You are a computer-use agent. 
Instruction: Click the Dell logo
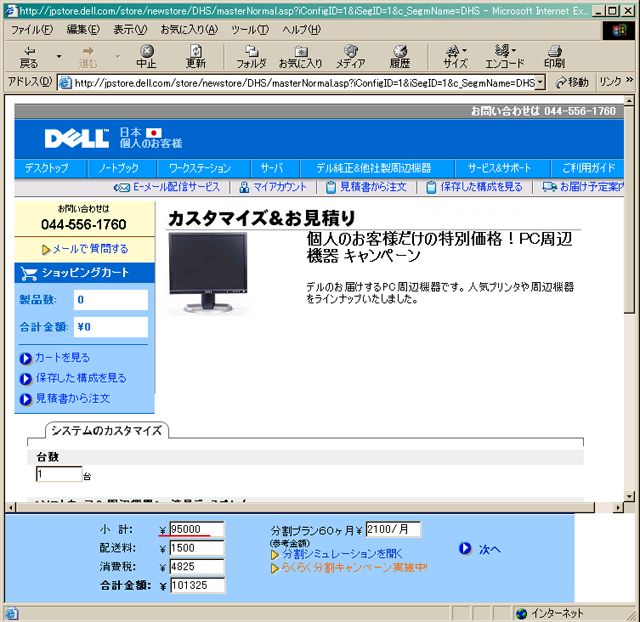point(77,139)
